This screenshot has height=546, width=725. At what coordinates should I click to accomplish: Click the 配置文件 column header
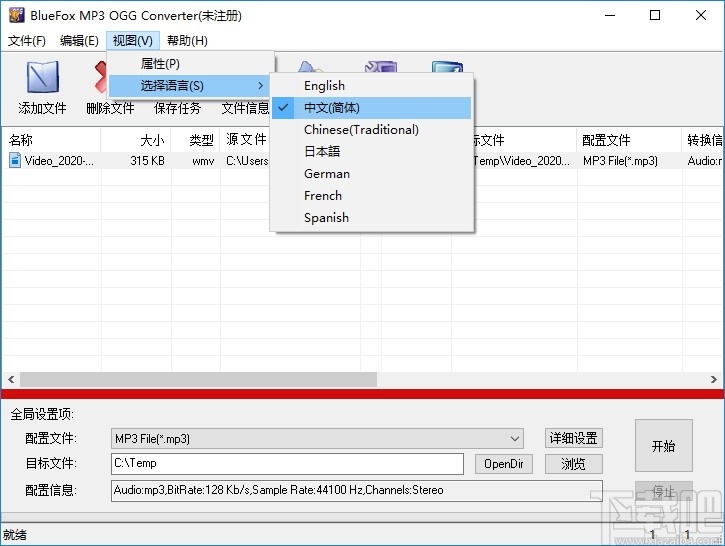629,140
